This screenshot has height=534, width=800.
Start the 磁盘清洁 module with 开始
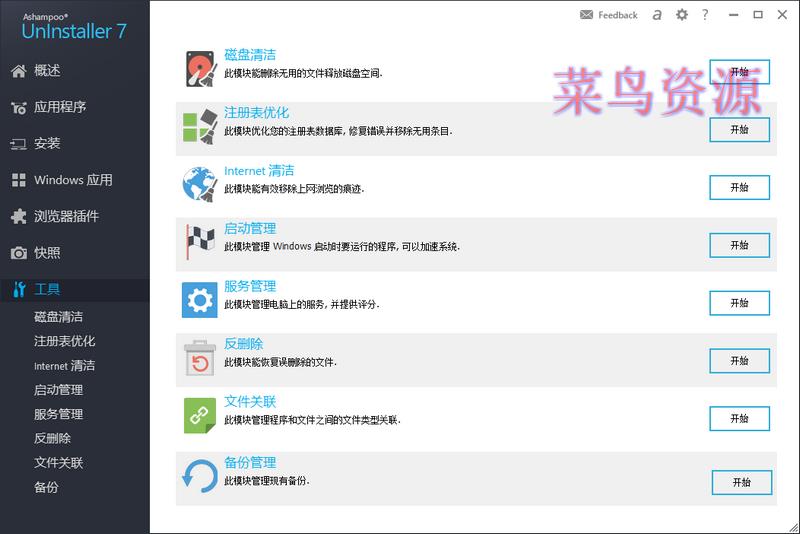739,72
